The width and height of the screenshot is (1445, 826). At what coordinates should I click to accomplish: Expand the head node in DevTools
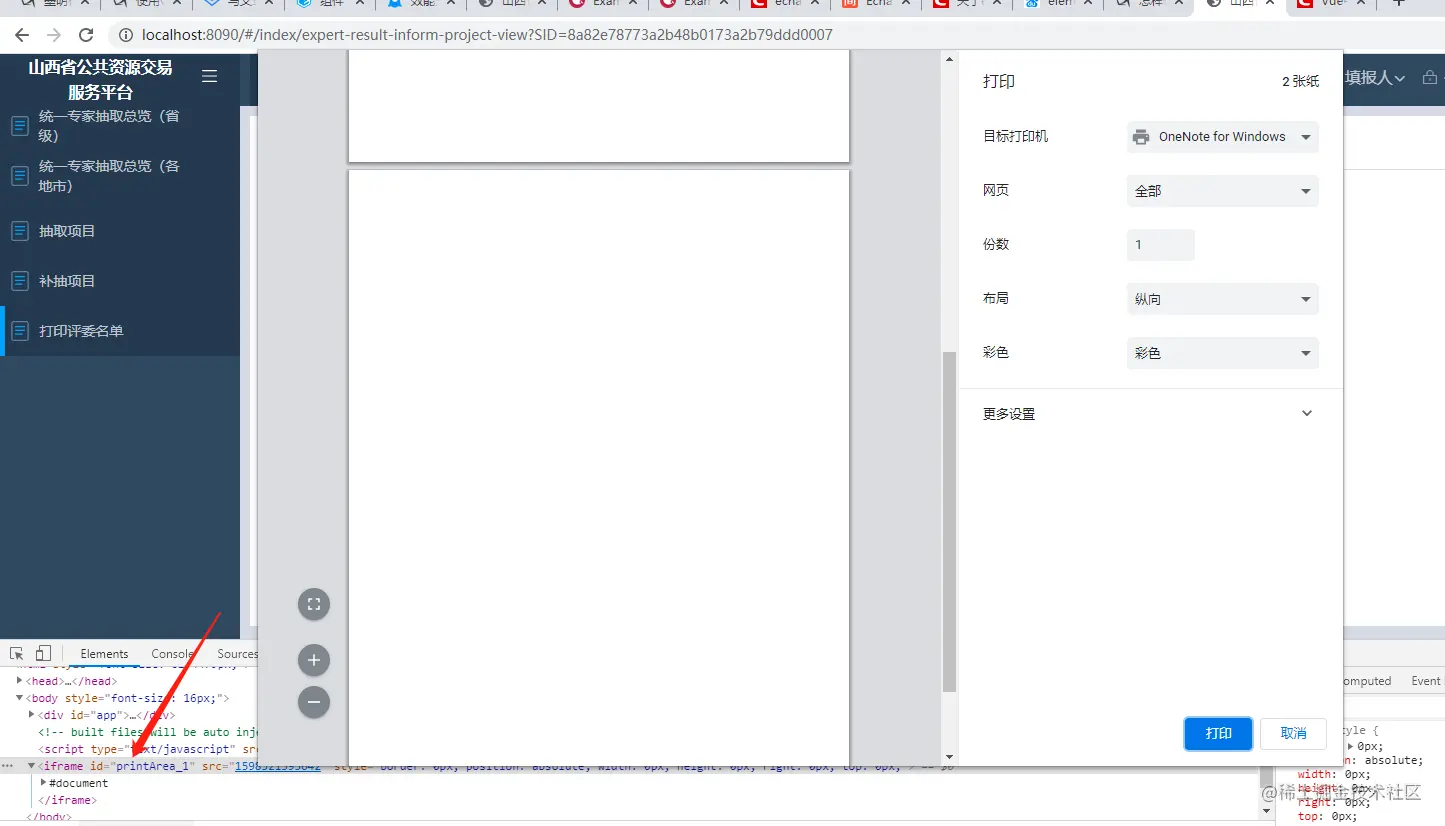pos(19,680)
